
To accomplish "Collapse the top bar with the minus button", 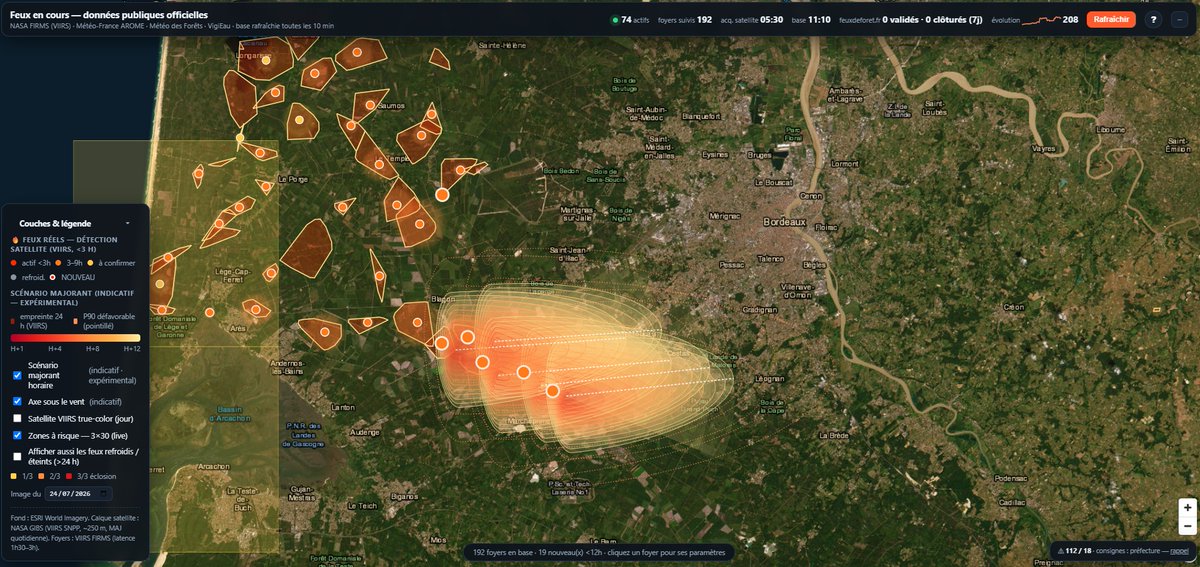I will click(1179, 20).
